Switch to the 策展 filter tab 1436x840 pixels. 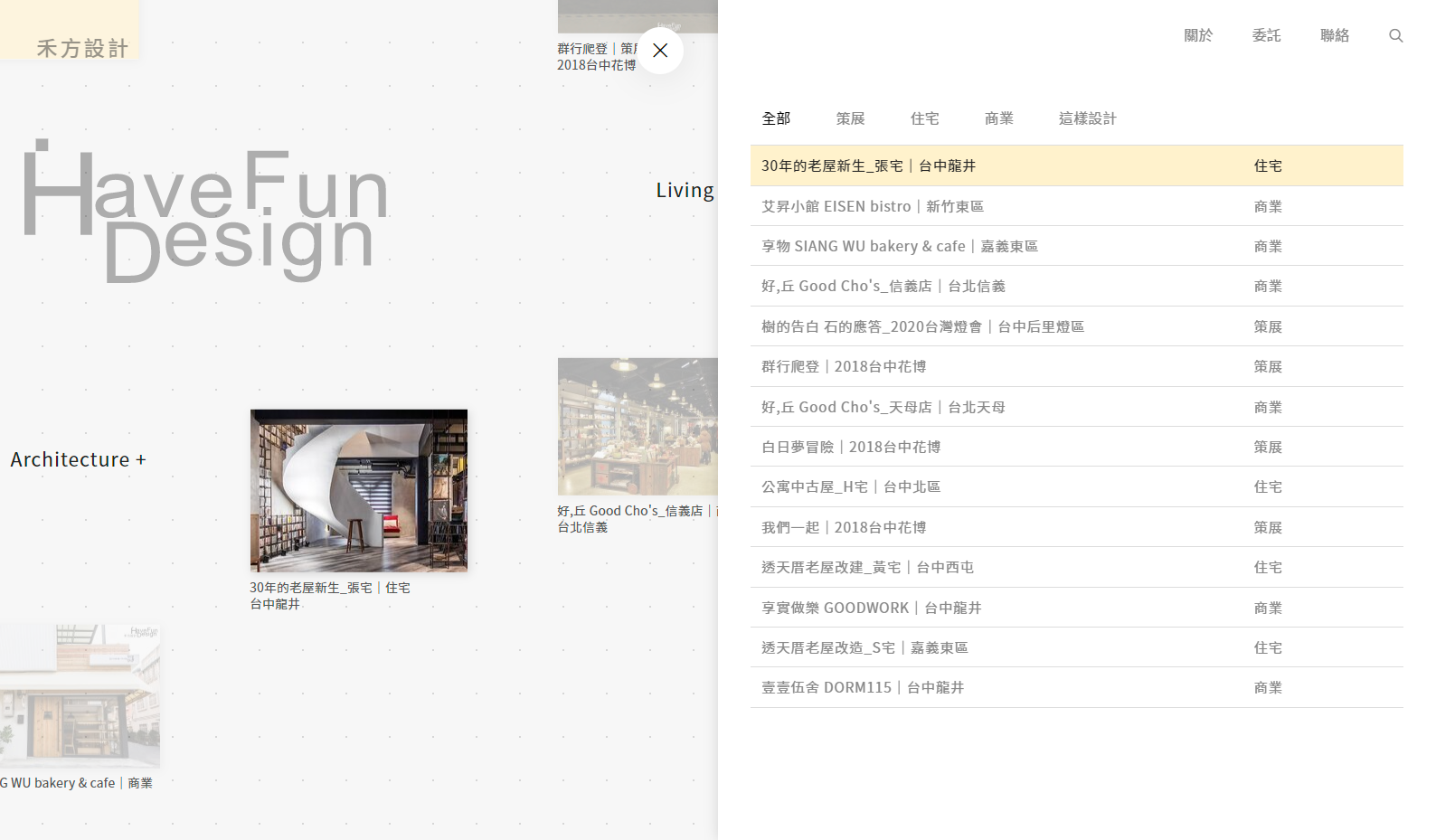(x=850, y=118)
